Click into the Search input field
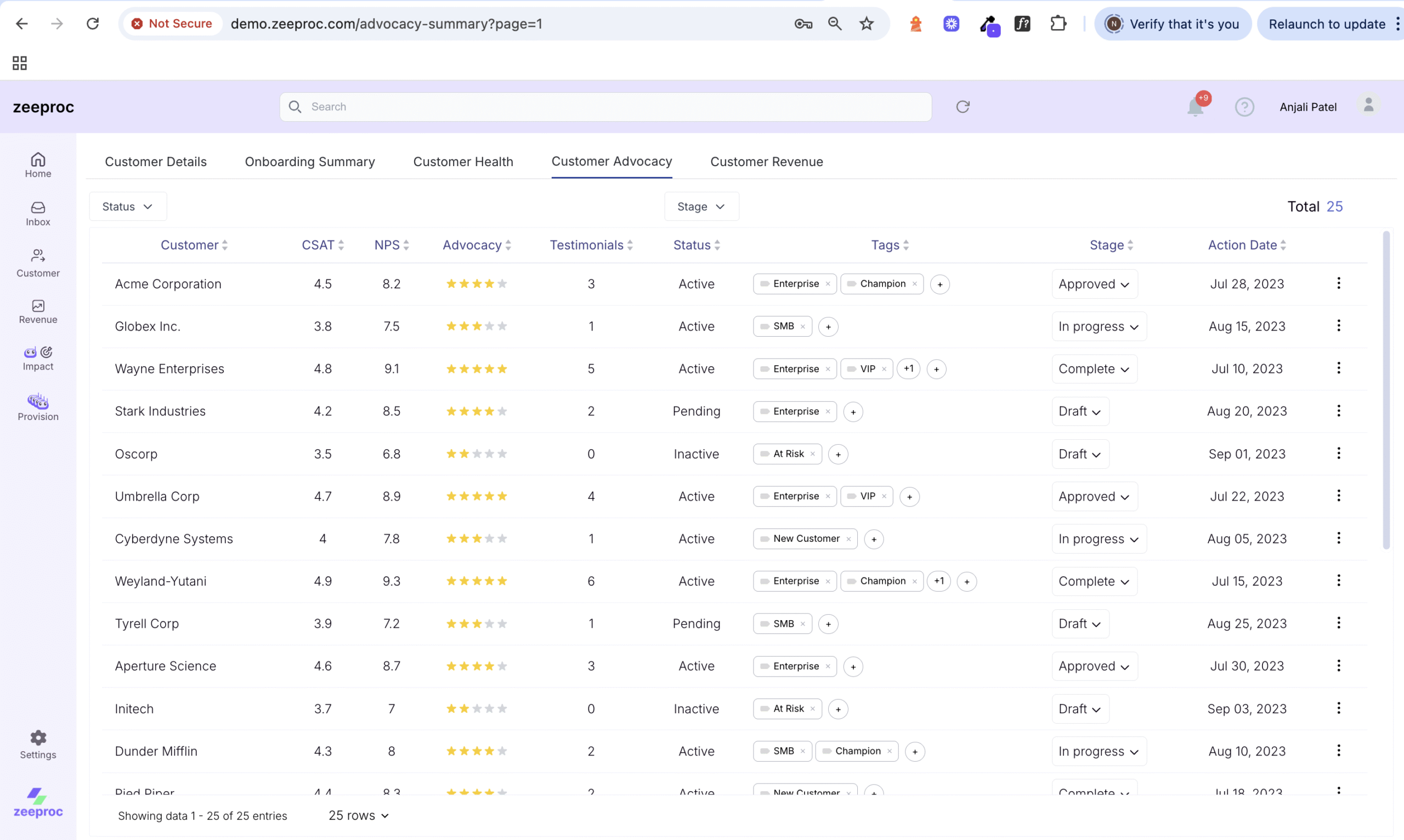Viewport: 1404px width, 840px height. [606, 107]
